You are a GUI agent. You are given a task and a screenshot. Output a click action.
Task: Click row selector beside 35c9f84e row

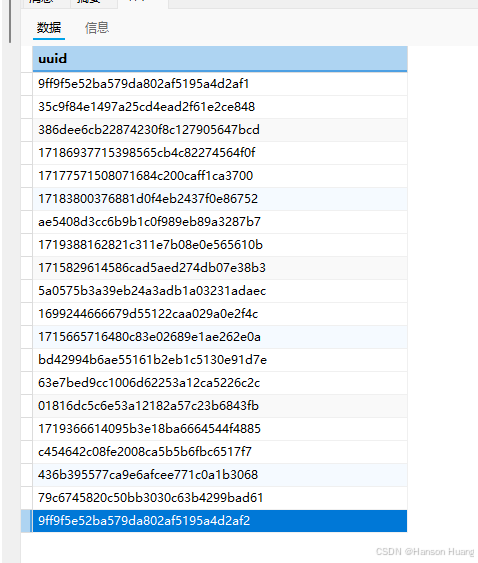pos(27,107)
